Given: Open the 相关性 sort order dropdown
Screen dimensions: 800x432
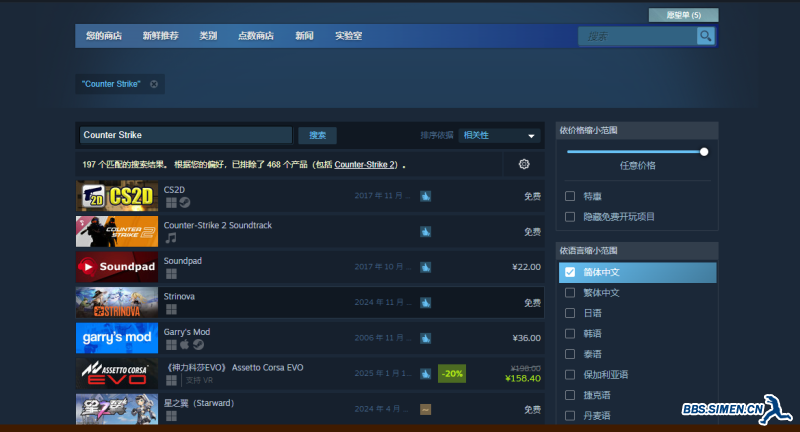Looking at the screenshot, I should [x=499, y=135].
